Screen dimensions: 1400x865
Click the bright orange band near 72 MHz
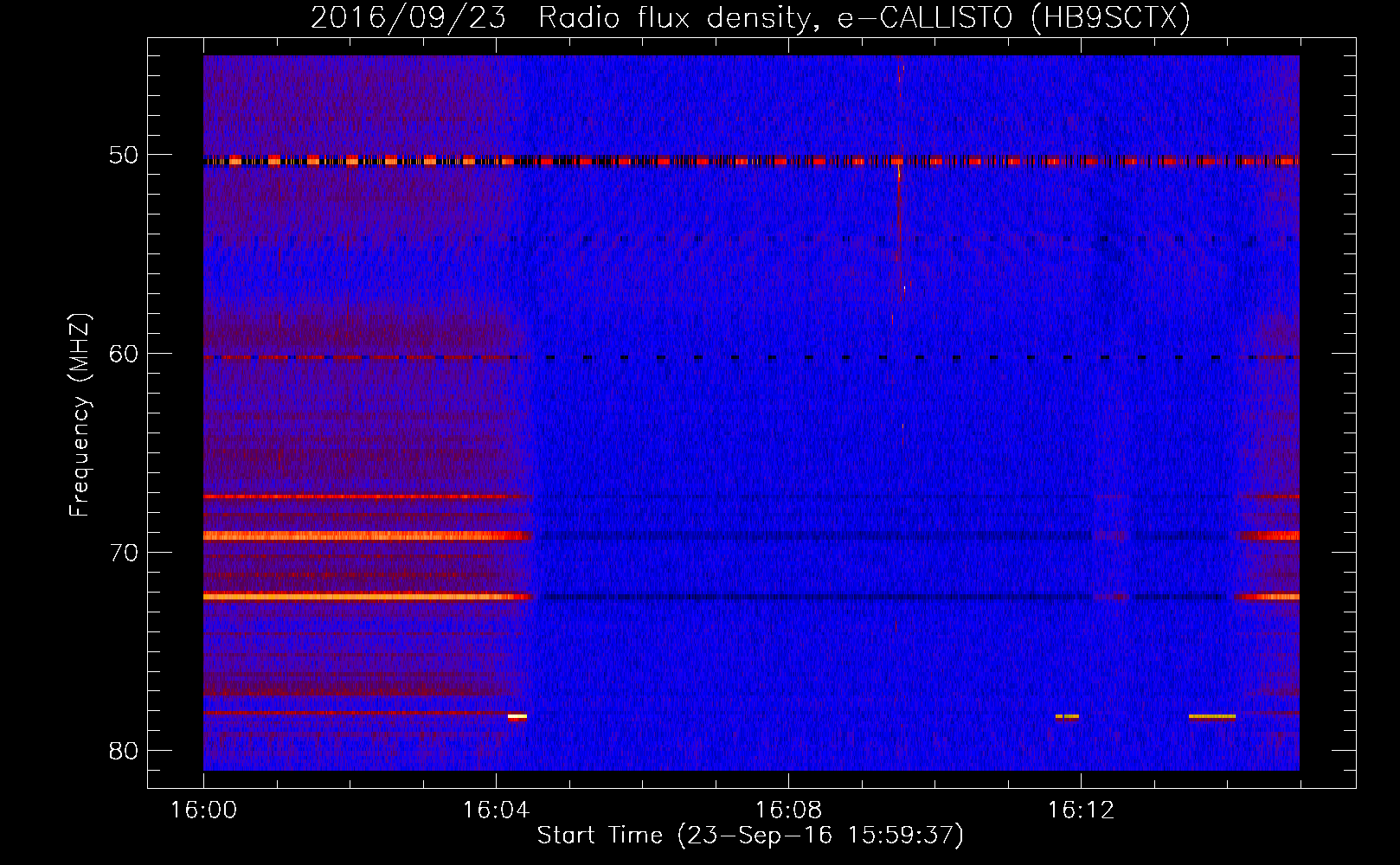coord(369,596)
